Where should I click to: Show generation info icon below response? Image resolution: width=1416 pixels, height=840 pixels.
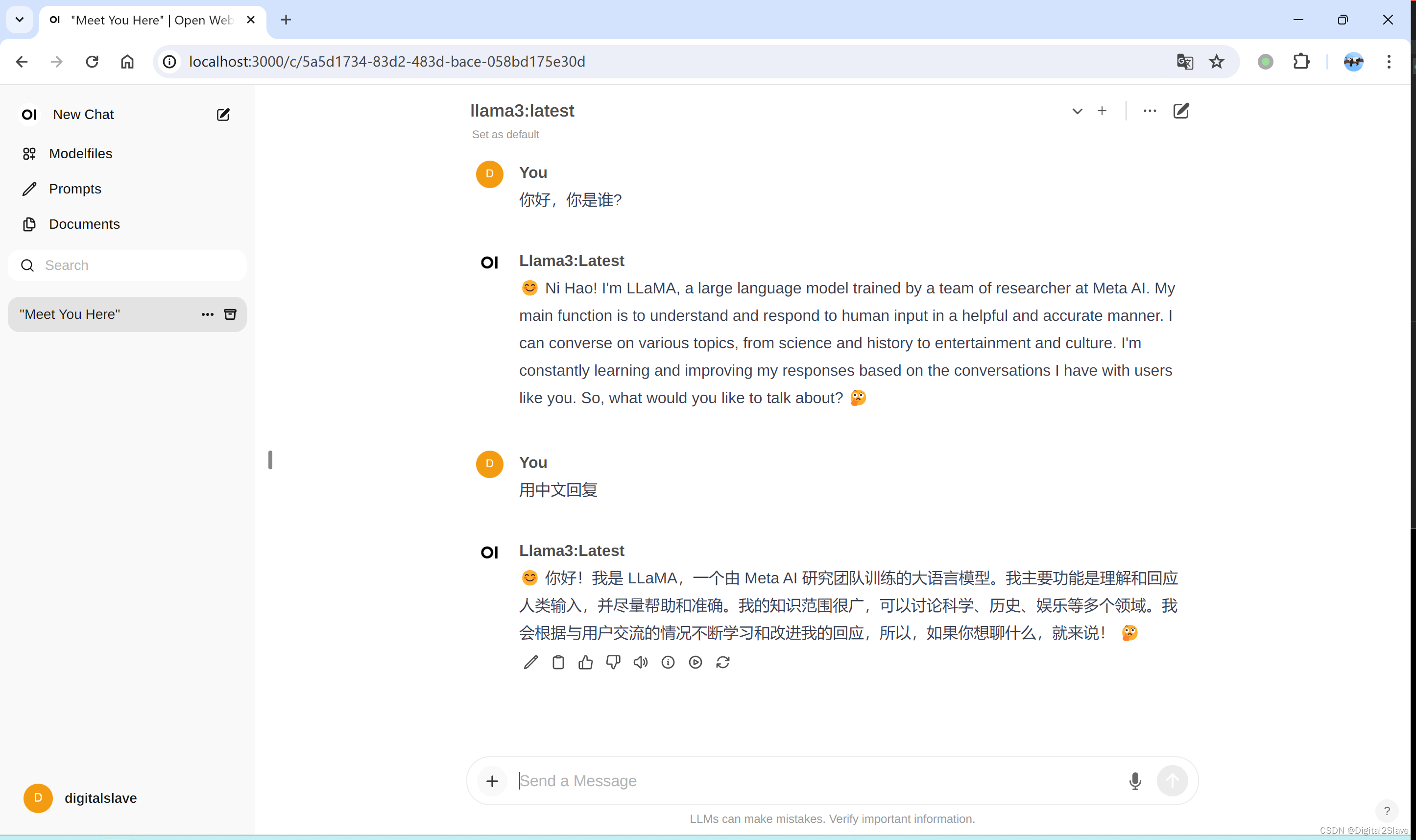668,662
